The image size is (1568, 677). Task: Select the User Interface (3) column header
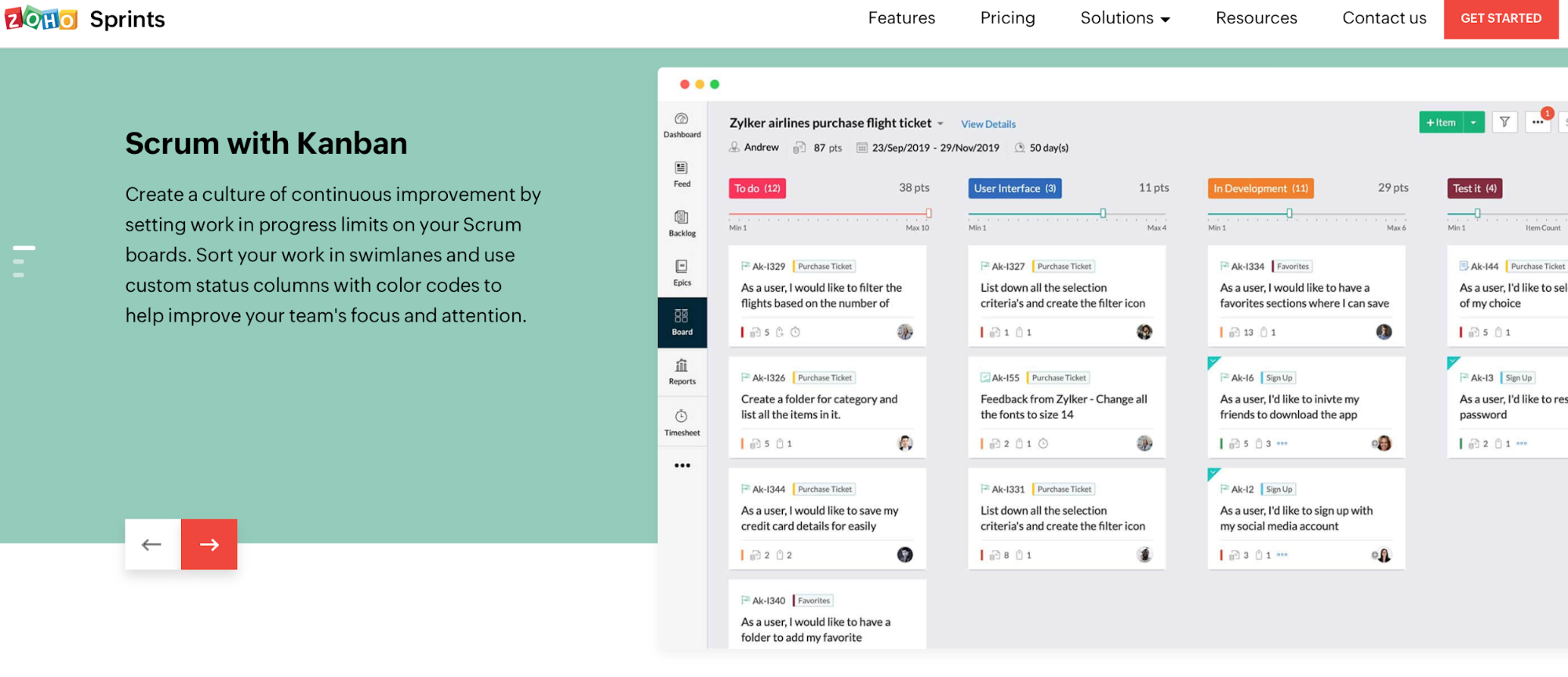click(1015, 188)
